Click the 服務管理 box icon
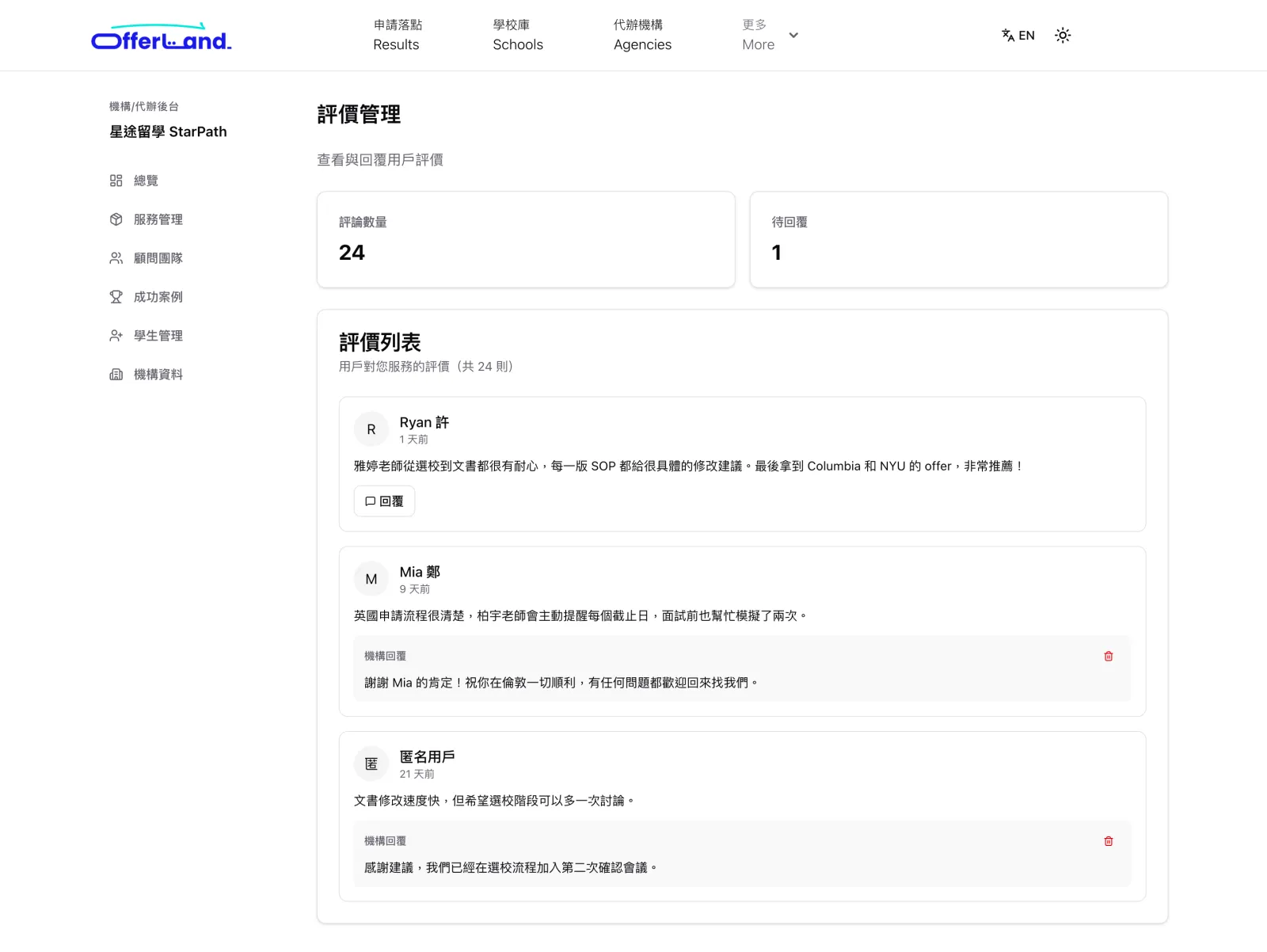This screenshot has width=1267, height=952. pos(116,219)
